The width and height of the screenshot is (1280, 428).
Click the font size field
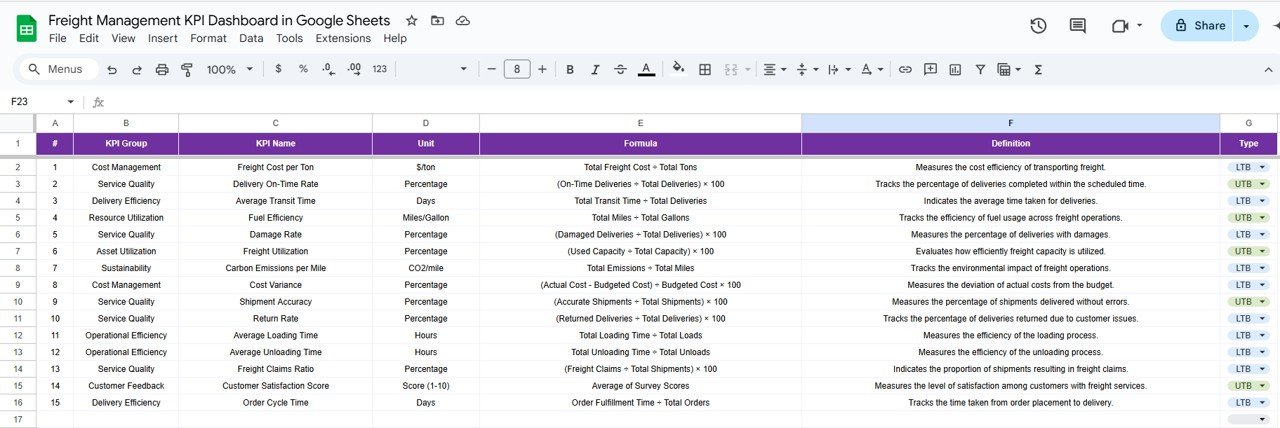coord(516,69)
